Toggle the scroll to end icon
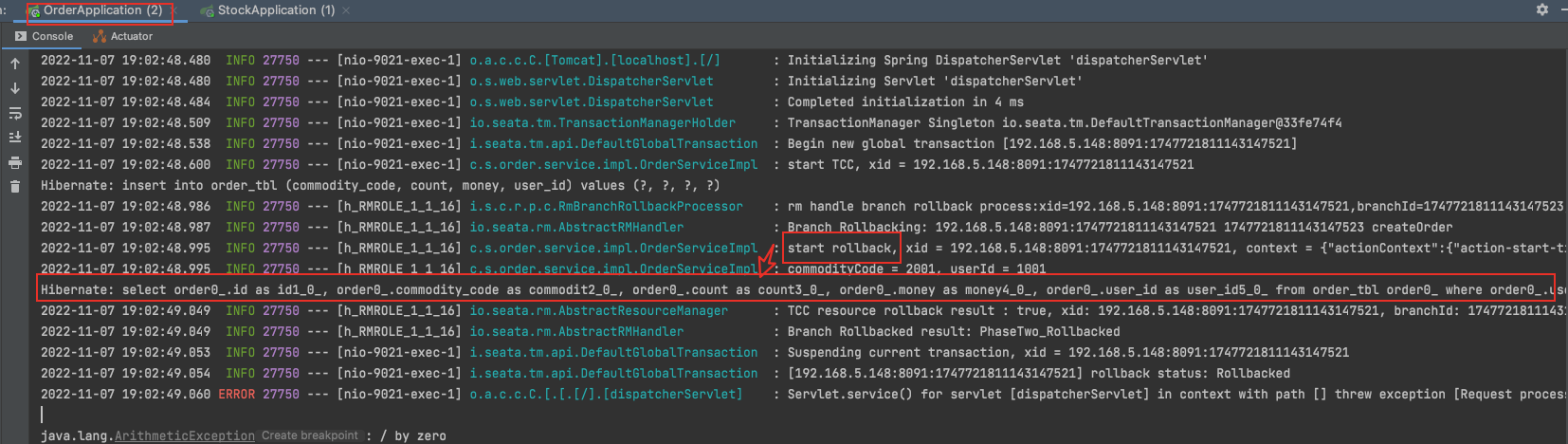Image resolution: width=1568 pixels, height=444 pixels. click(15, 138)
